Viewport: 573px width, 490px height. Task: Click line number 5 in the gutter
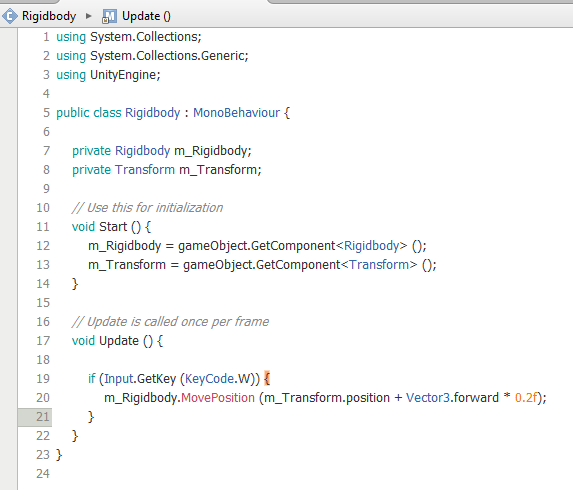[x=46, y=113]
